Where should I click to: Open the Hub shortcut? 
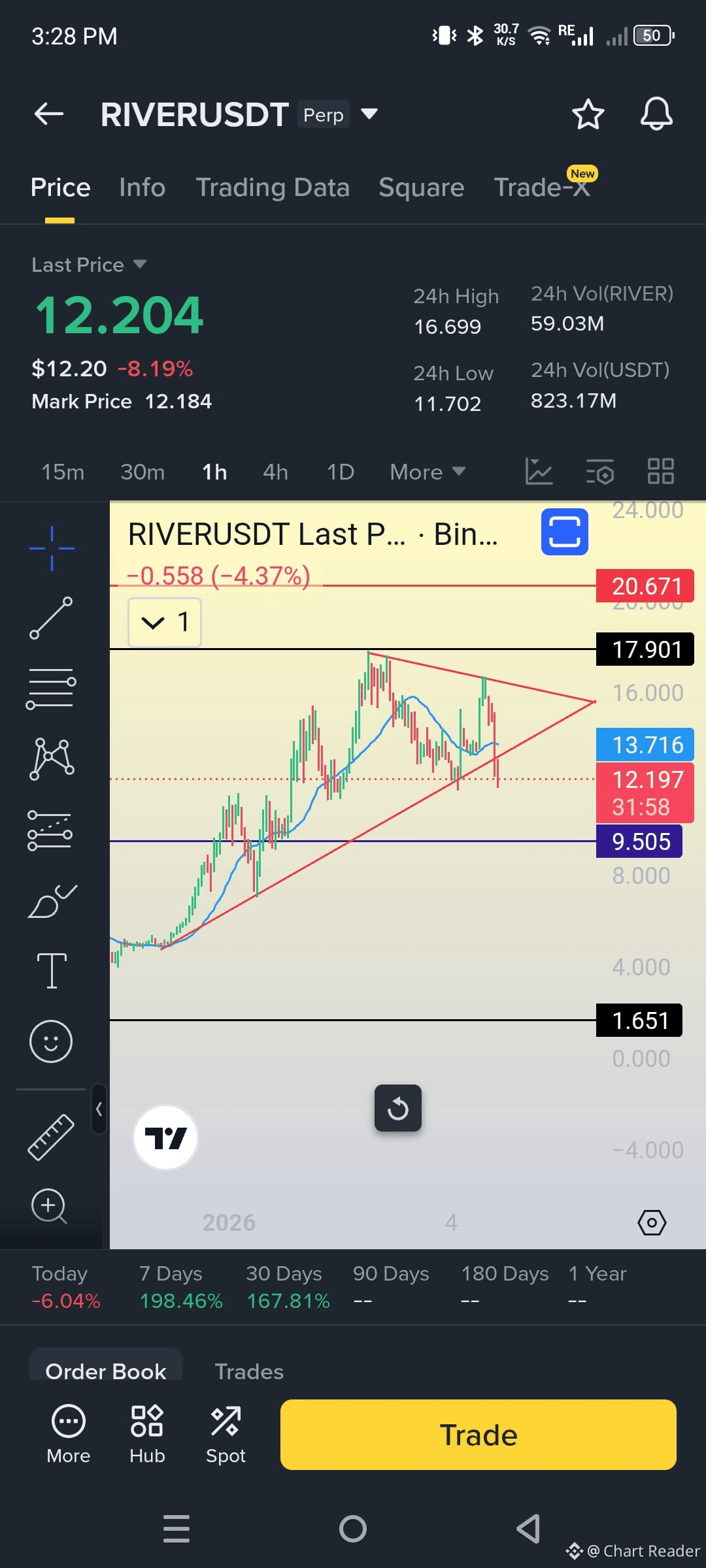147,1435
